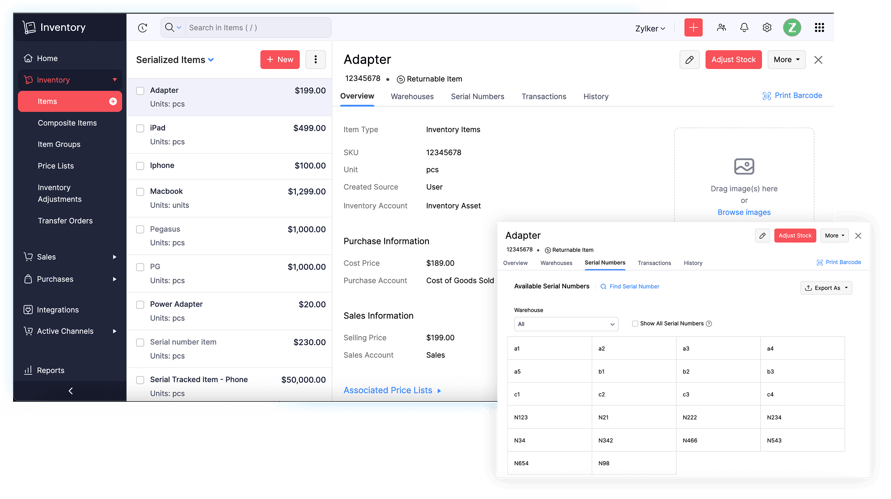Open the green Z profile avatar
The image size is (891, 499).
coord(792,27)
